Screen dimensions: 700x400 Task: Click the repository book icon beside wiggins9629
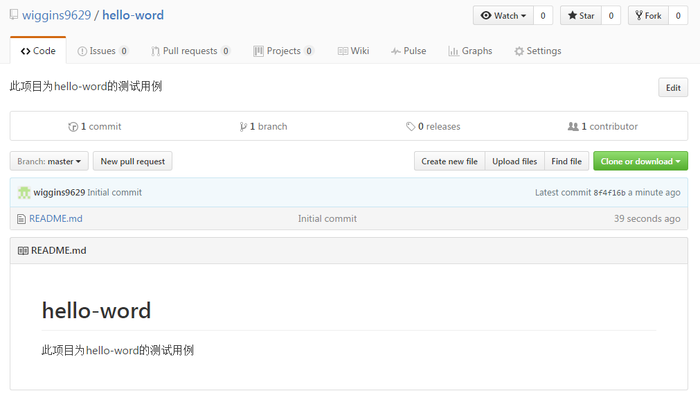click(14, 15)
